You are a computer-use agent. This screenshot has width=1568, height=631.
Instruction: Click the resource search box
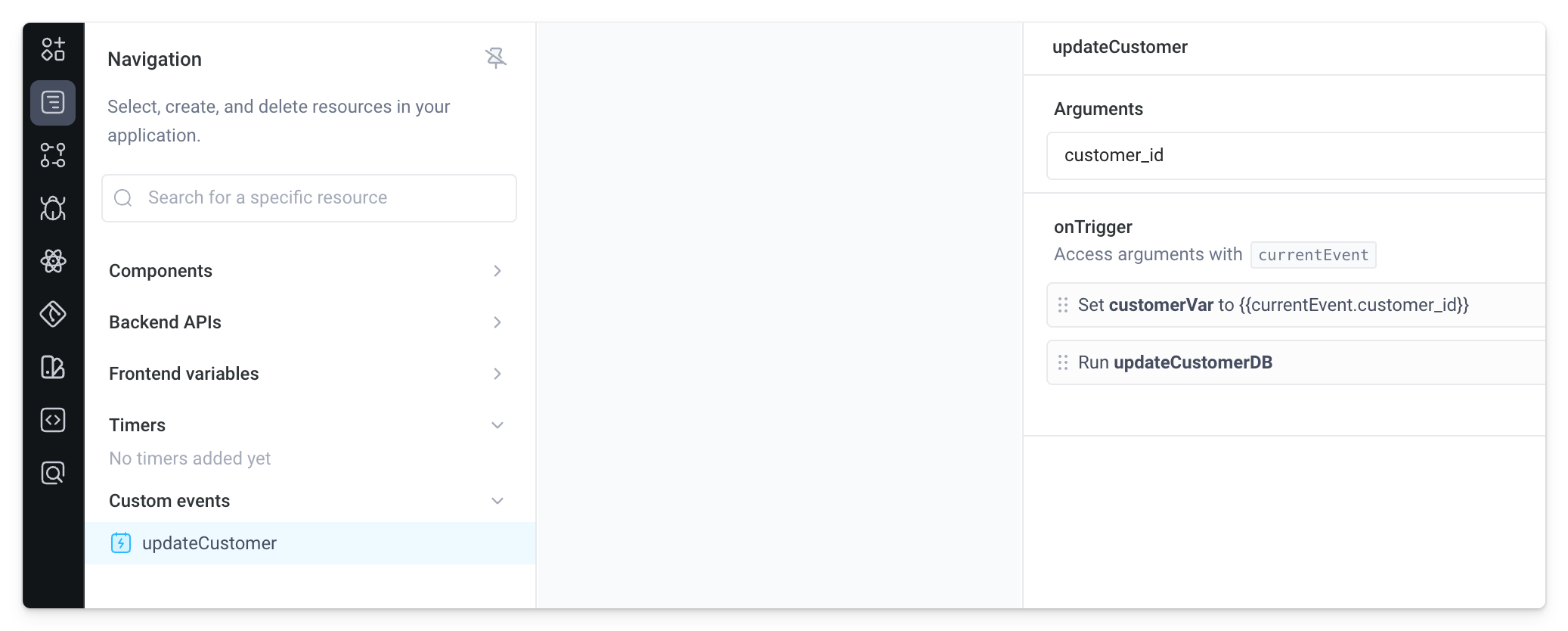pyautogui.click(x=308, y=197)
